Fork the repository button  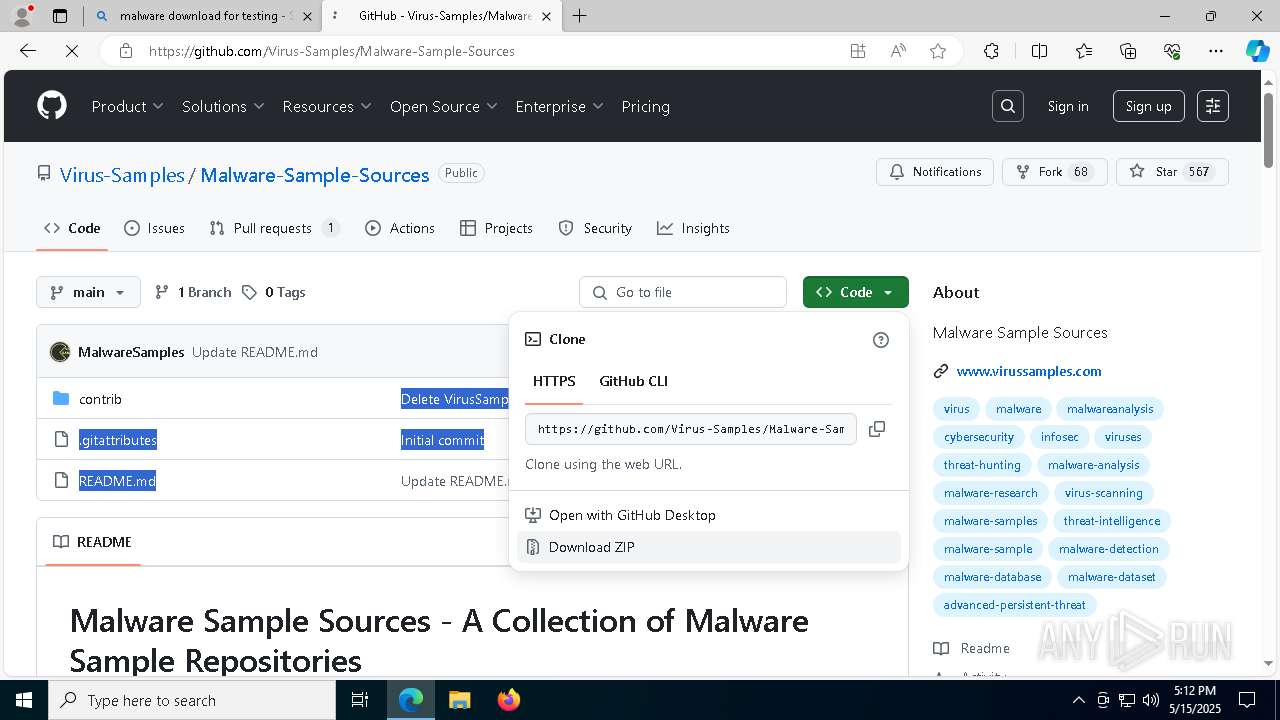(1055, 172)
